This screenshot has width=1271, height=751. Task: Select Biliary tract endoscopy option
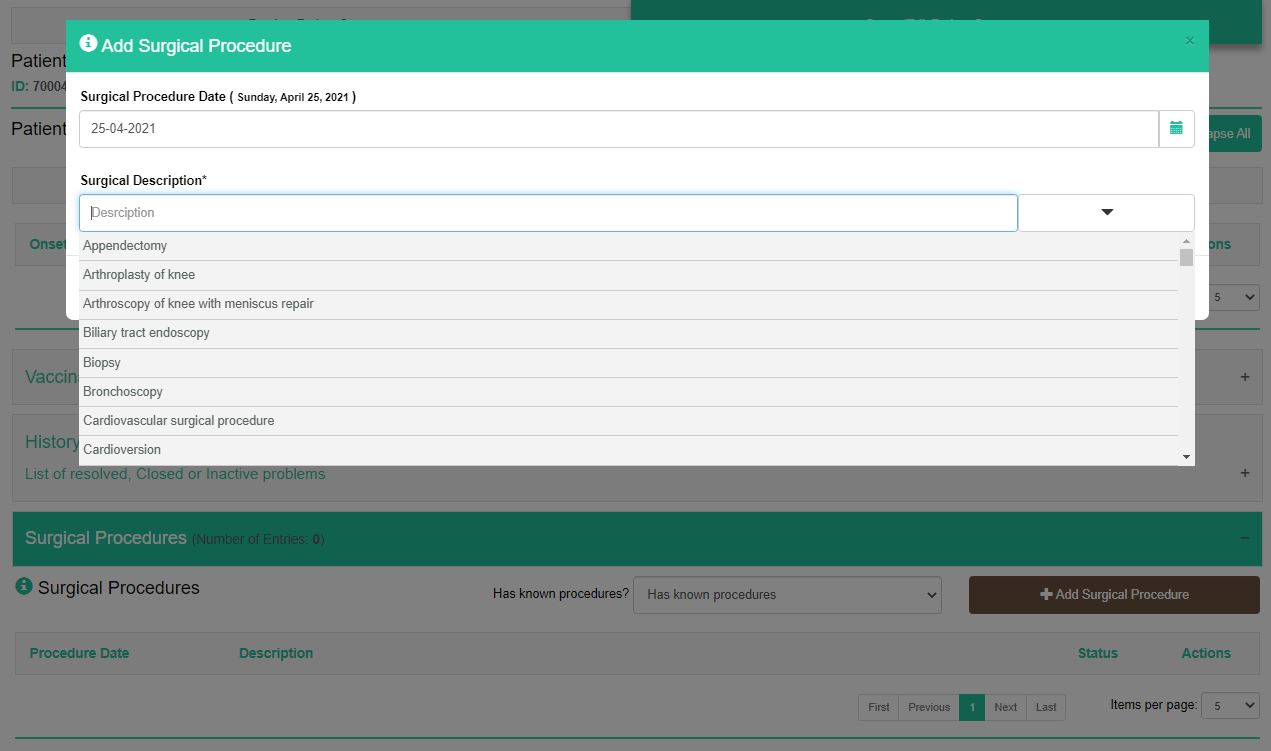pos(146,333)
